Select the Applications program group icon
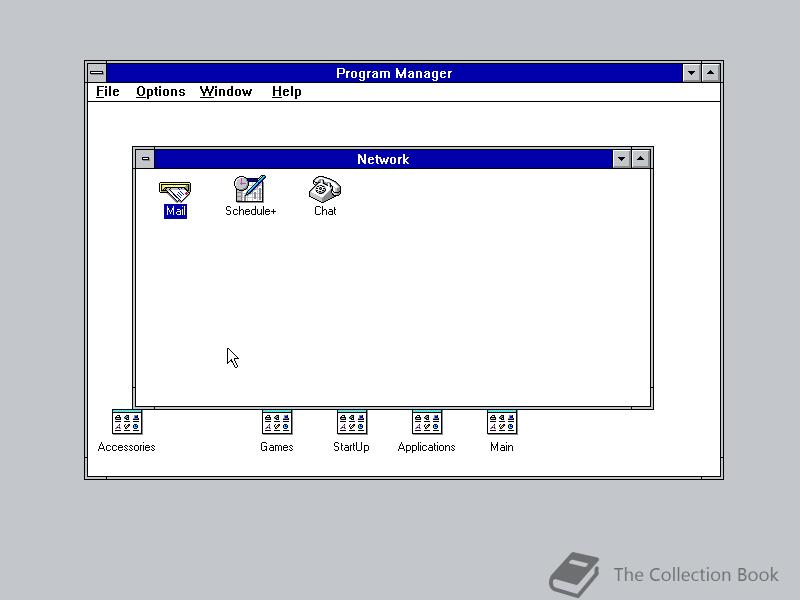800x600 pixels. (x=427, y=422)
